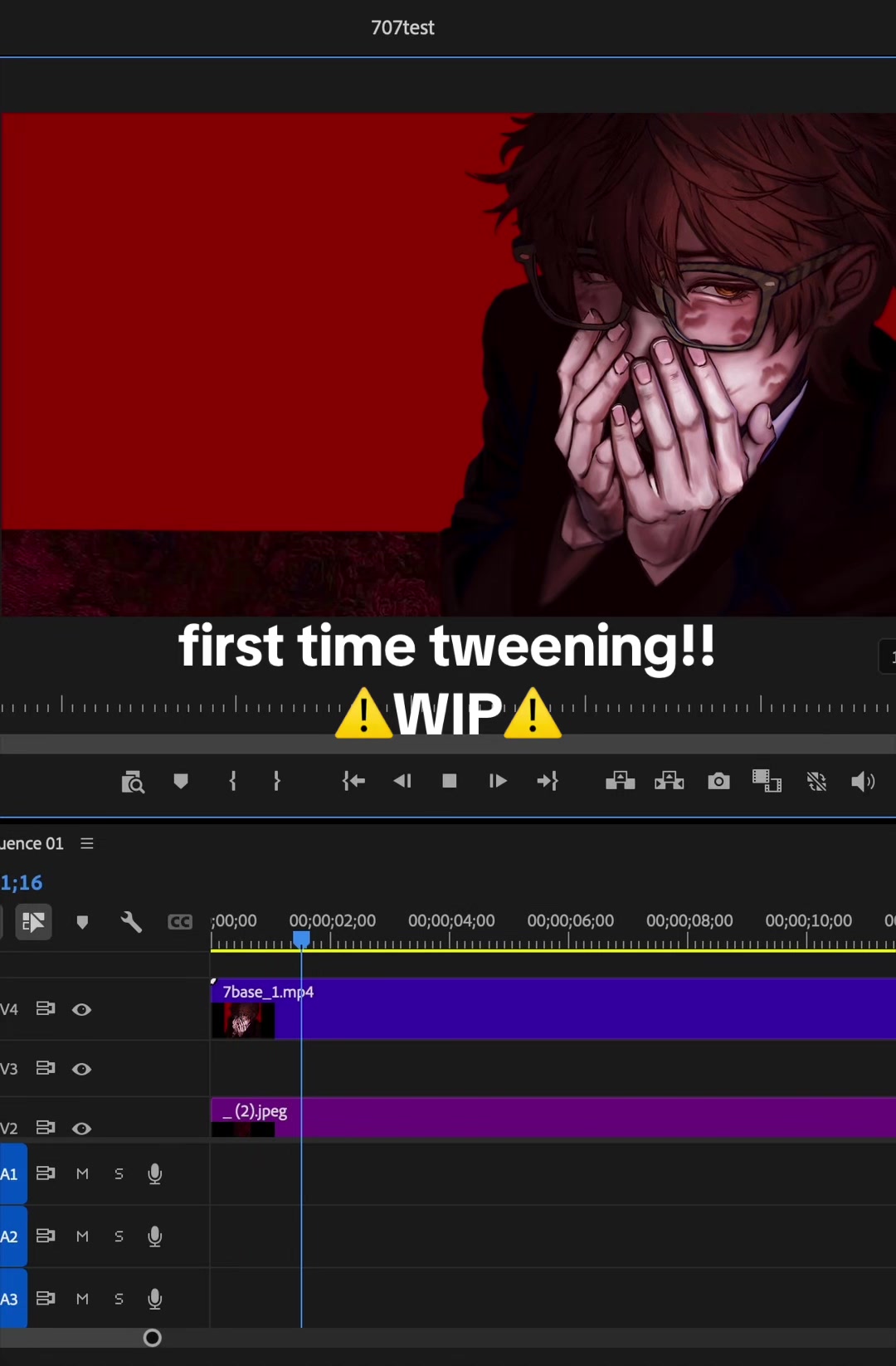The image size is (896, 1366).
Task: Go to Out point
Action: [548, 781]
